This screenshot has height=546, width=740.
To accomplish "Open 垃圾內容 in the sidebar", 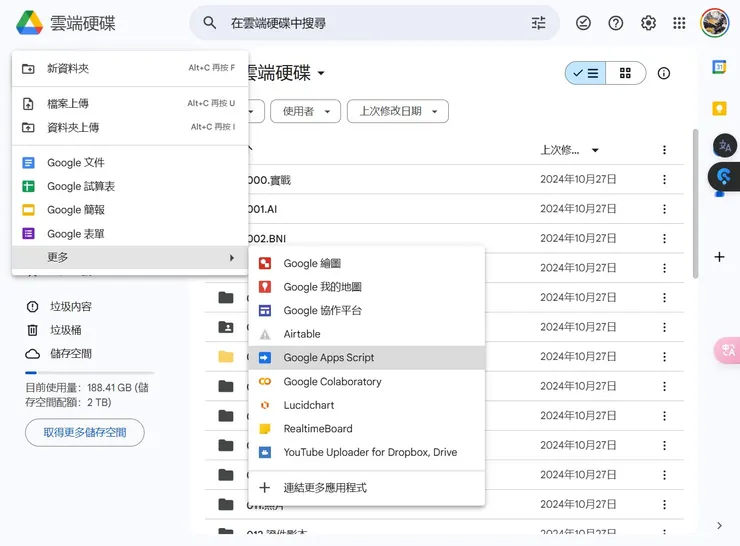I will click(x=71, y=307).
